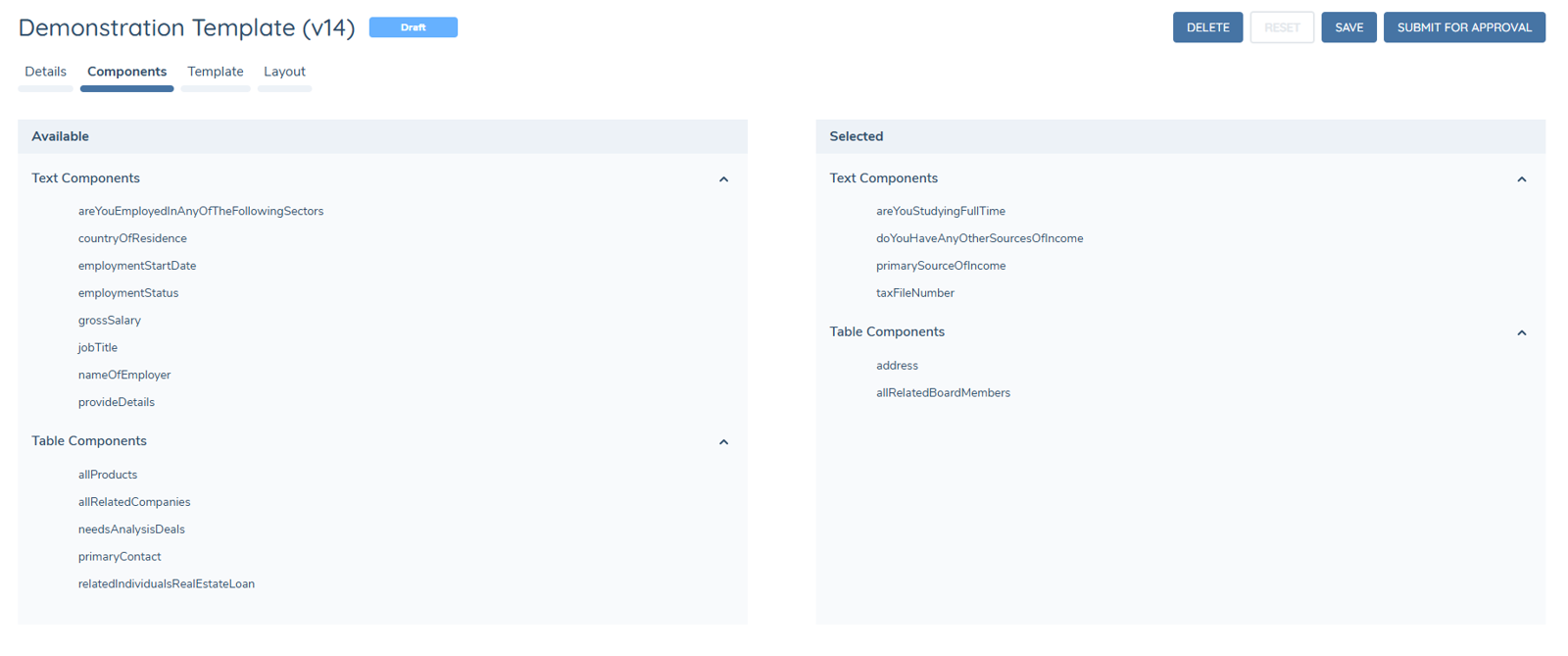This screenshot has height=656, width=1568.
Task: Collapse Available Table Components section chevron
Action: (x=723, y=442)
